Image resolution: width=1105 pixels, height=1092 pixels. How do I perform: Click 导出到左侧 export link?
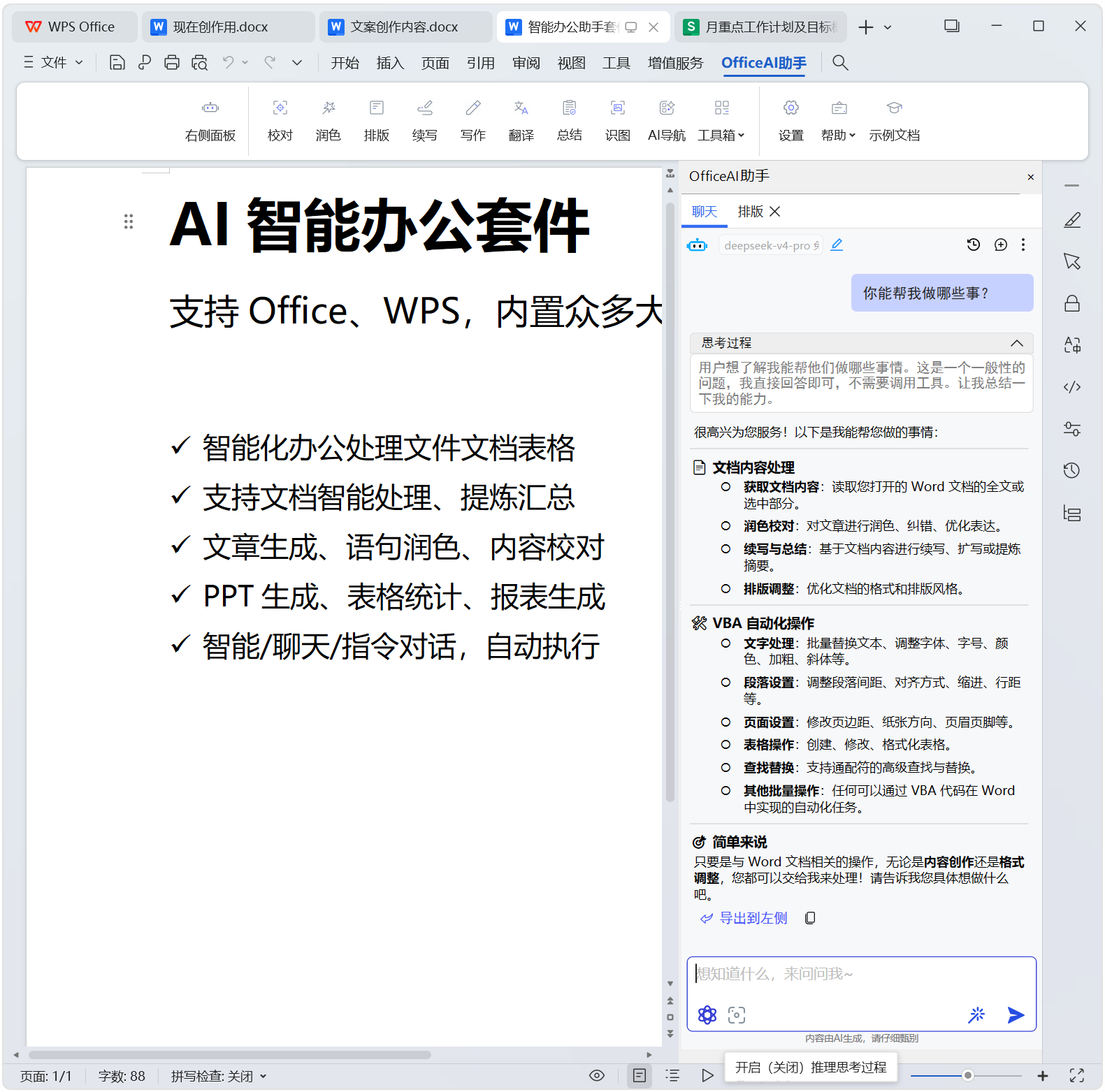pos(744,918)
